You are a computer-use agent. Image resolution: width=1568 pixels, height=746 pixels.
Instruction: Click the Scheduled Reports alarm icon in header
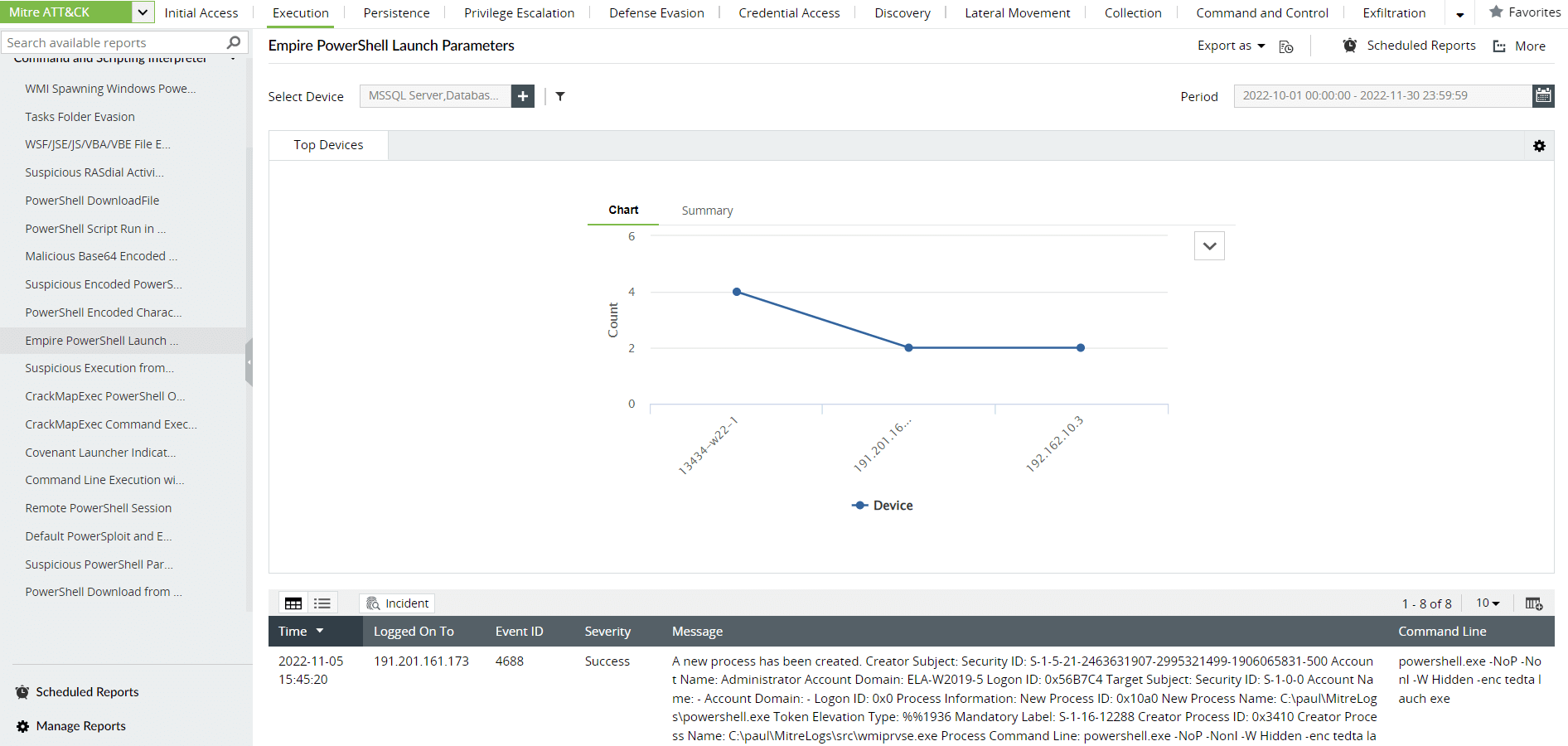(1350, 46)
